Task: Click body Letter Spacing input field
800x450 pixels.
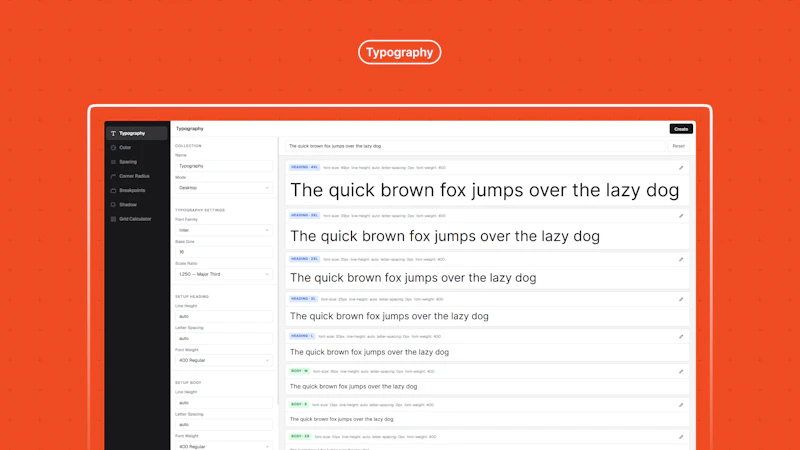Action: [223, 424]
